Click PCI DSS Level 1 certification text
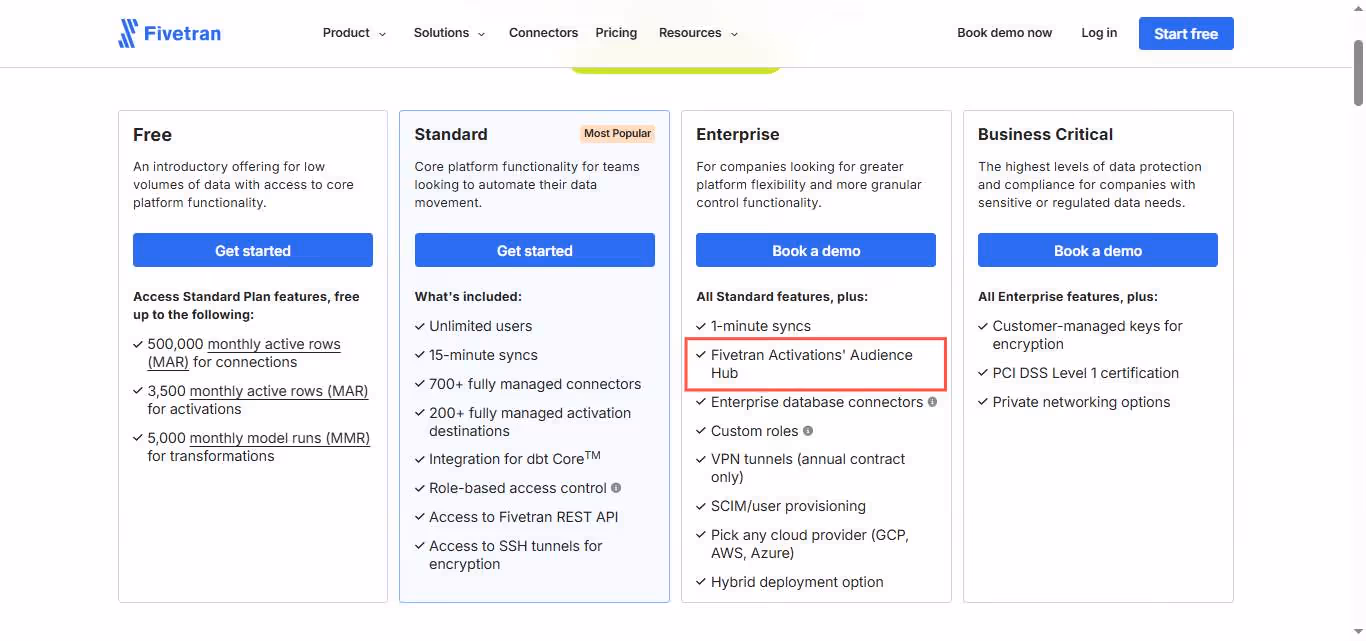 (x=1086, y=373)
